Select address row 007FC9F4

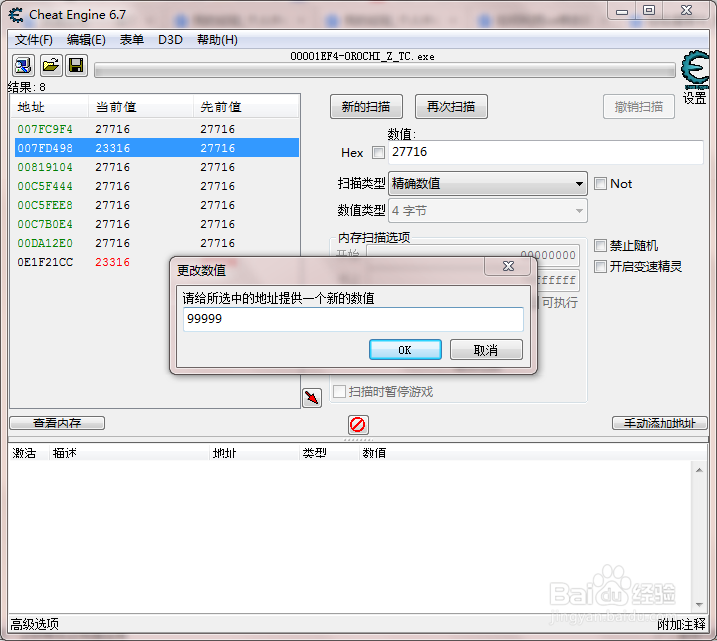pos(156,129)
